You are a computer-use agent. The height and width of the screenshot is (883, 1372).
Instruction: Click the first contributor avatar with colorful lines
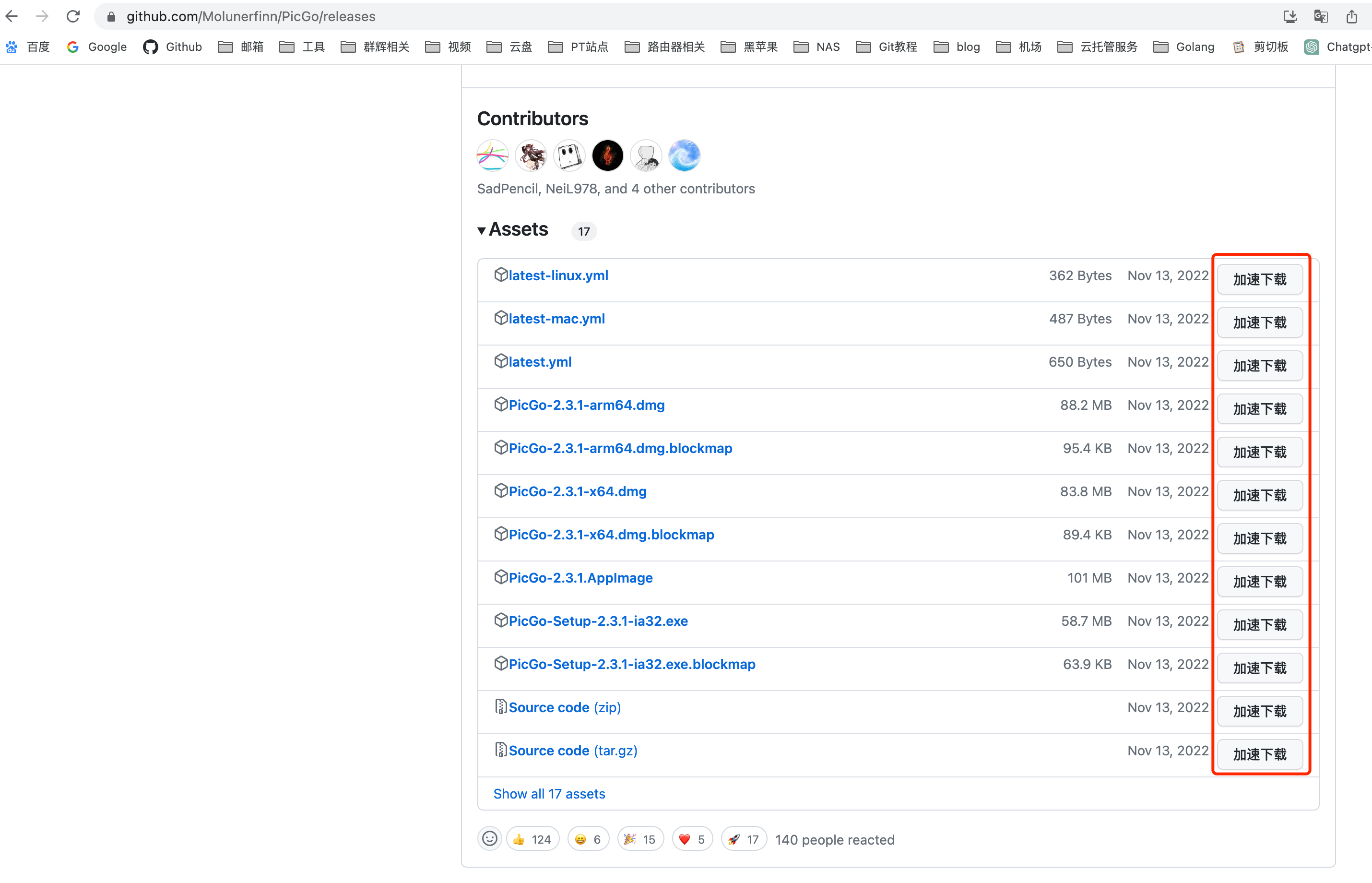(492, 155)
